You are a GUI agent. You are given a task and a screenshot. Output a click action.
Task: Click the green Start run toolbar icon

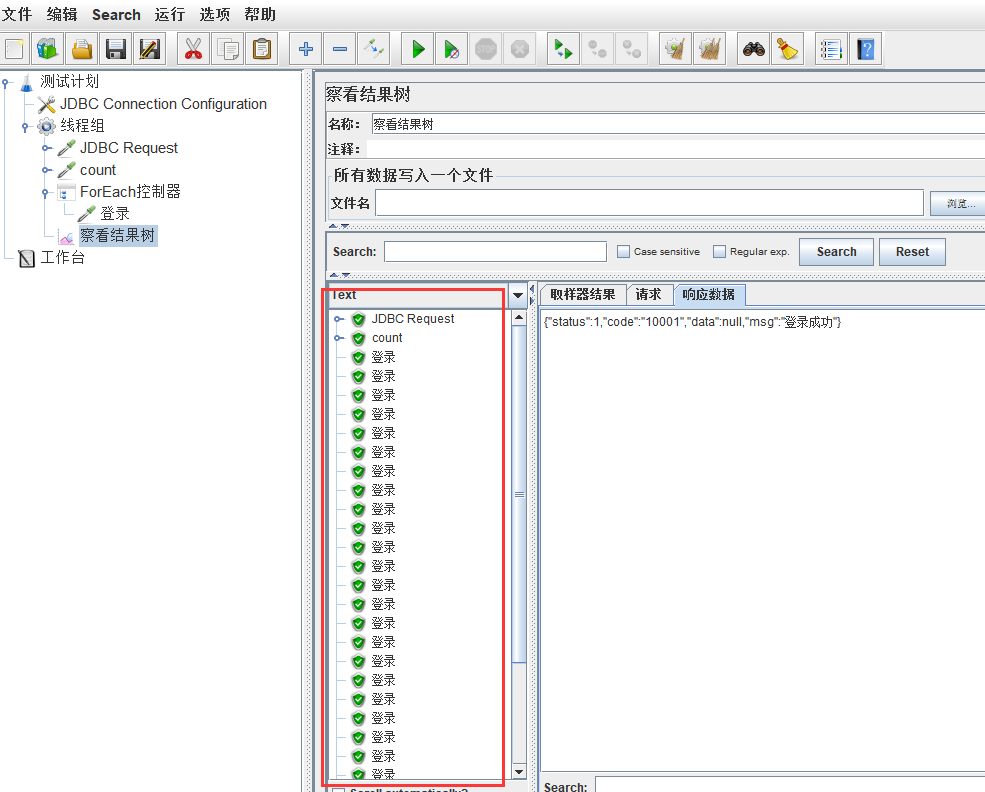point(418,49)
